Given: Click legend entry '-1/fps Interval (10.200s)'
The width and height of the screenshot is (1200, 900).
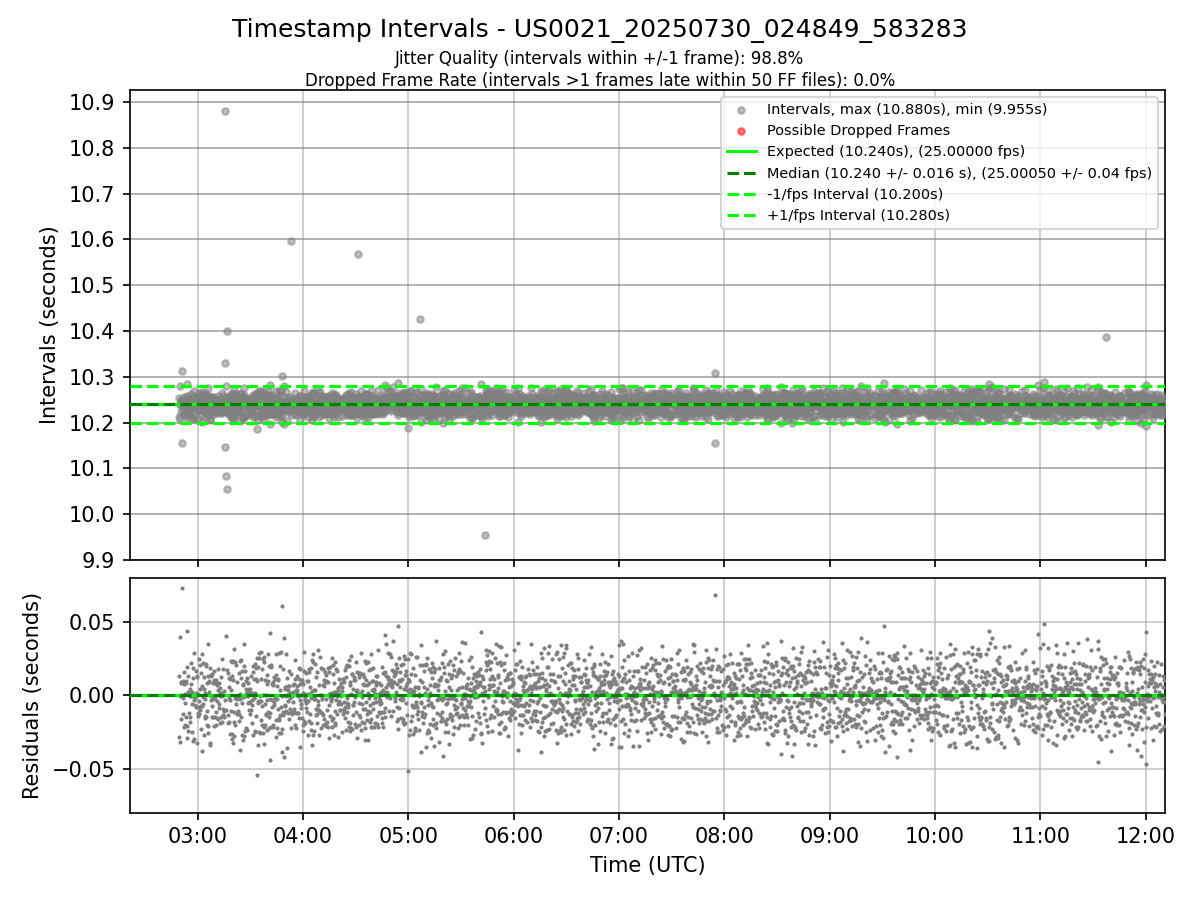Looking at the screenshot, I should pyautogui.click(x=854, y=193).
